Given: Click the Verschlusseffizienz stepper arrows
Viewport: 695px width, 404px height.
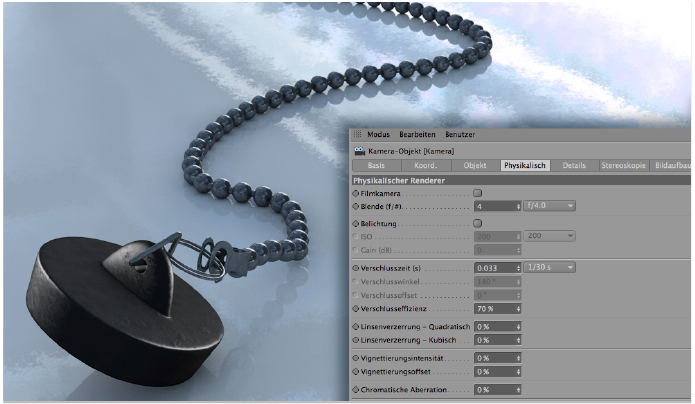Looking at the screenshot, I should coord(518,309).
